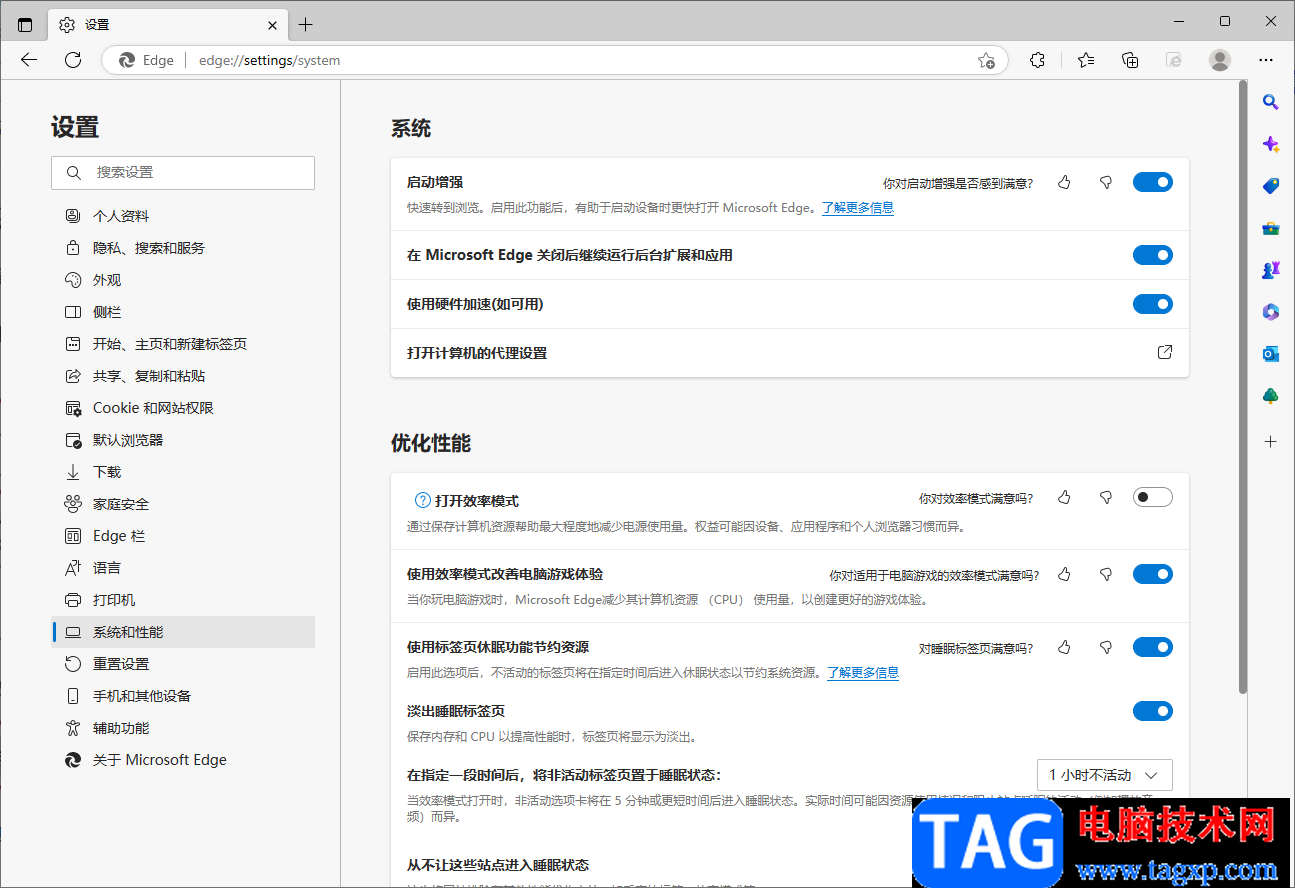Open 关于 Microsoft Edge page
1295x888 pixels.
click(x=183, y=760)
